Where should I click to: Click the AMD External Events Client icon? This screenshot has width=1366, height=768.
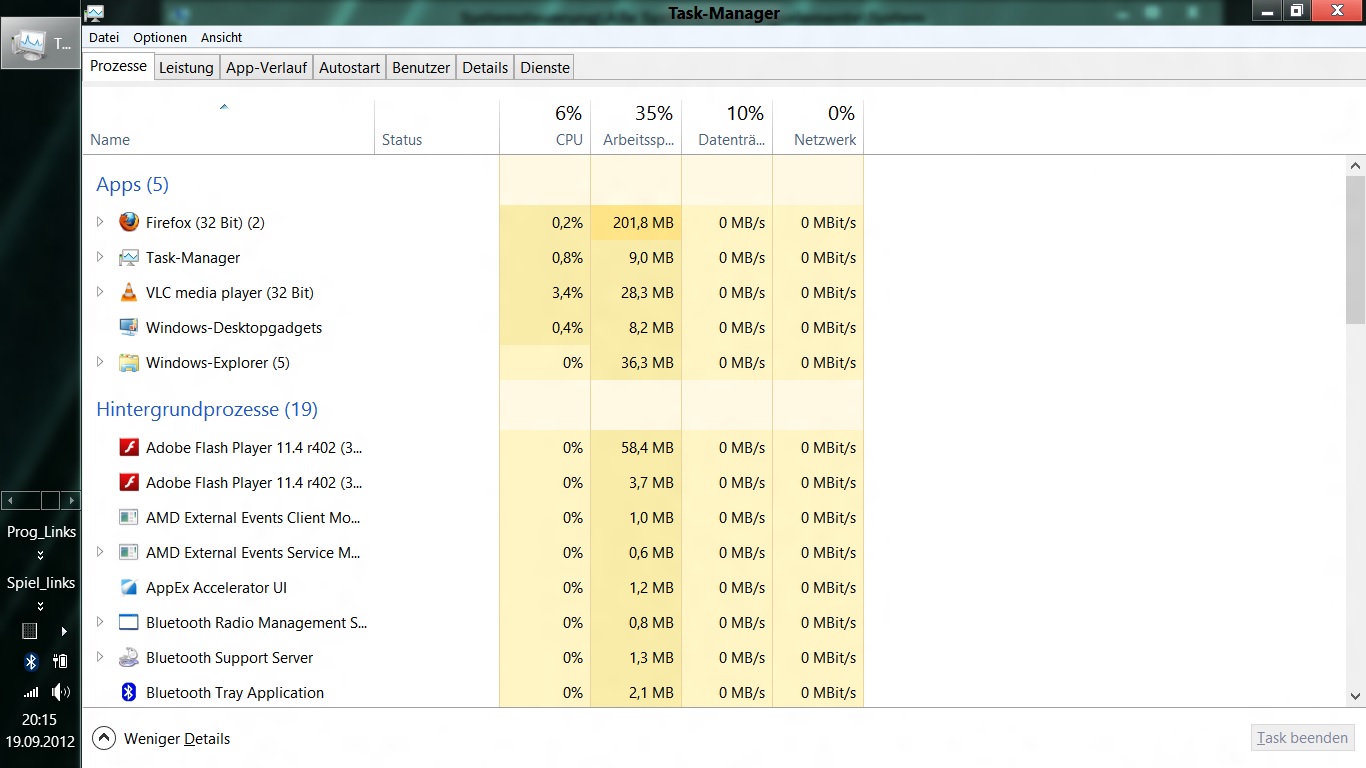pos(129,517)
